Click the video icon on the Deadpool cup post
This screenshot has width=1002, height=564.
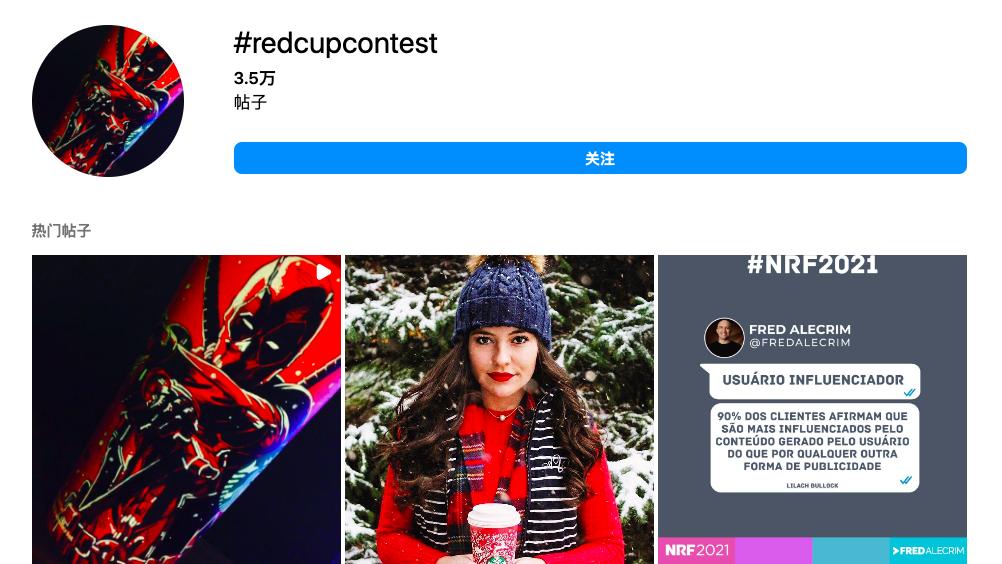pyautogui.click(x=324, y=272)
